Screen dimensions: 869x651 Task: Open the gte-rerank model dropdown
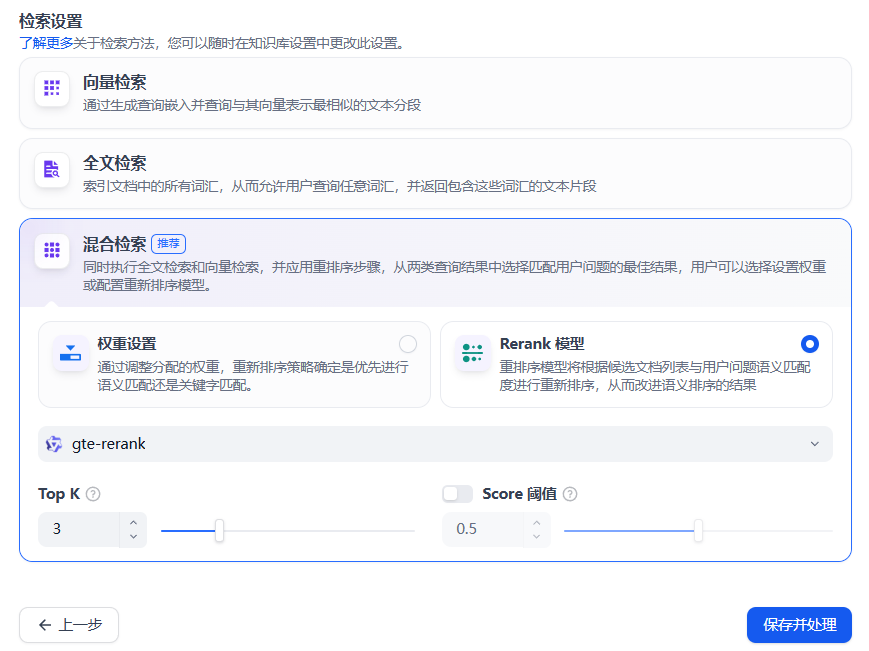tap(435, 444)
